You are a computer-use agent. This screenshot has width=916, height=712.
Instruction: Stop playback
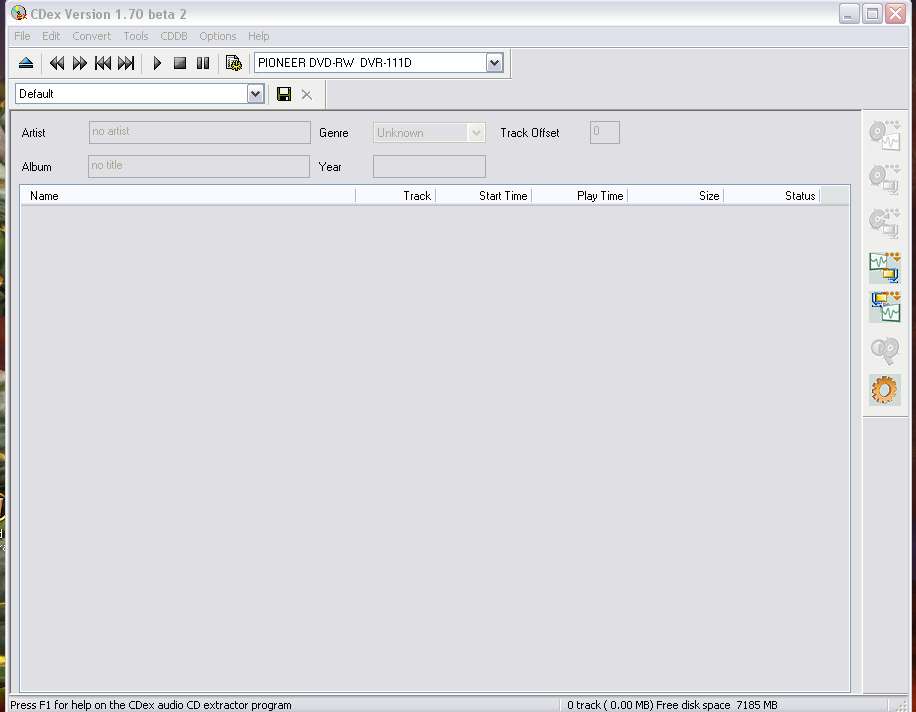tap(180, 63)
